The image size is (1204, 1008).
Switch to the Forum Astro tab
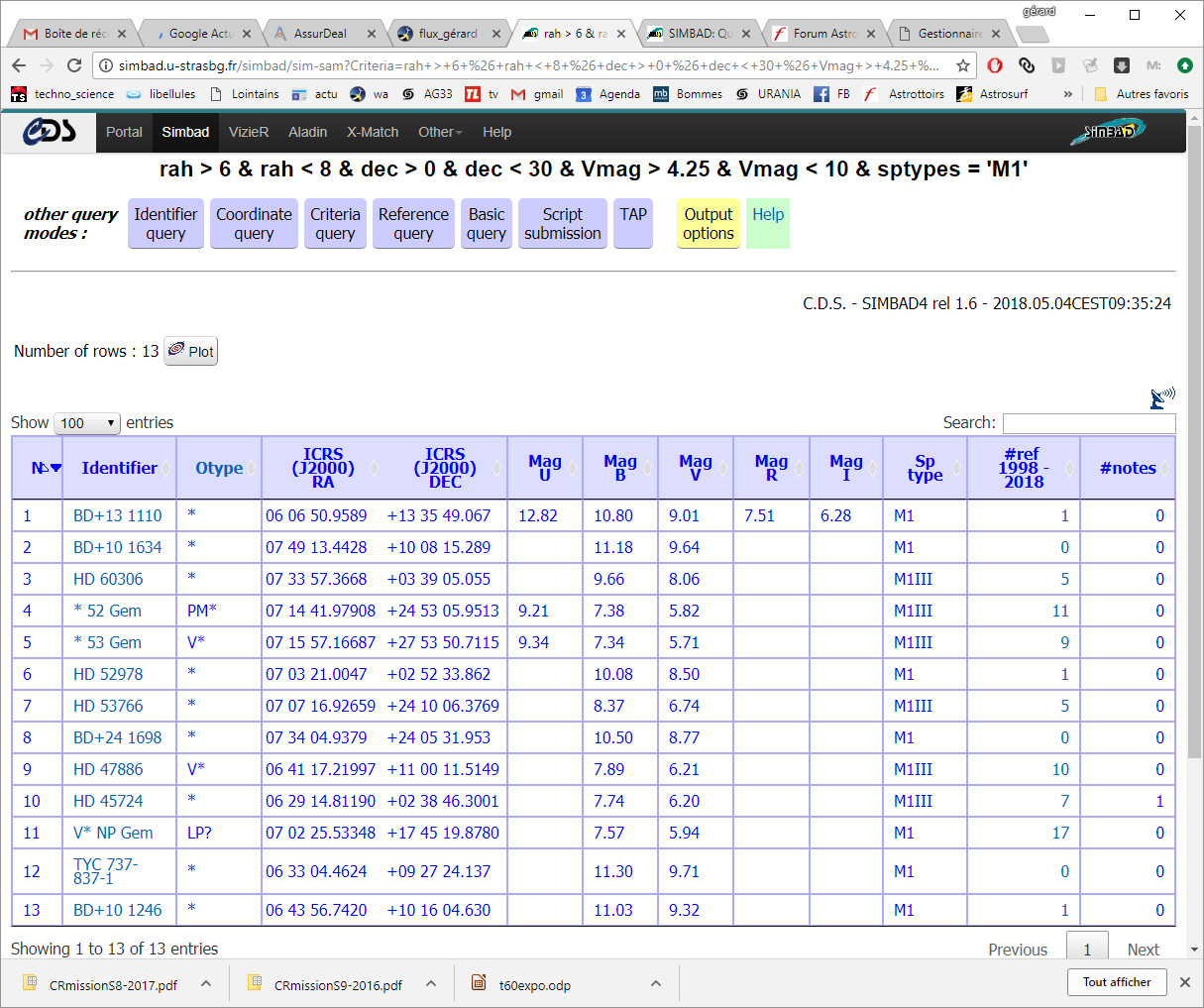(x=823, y=33)
